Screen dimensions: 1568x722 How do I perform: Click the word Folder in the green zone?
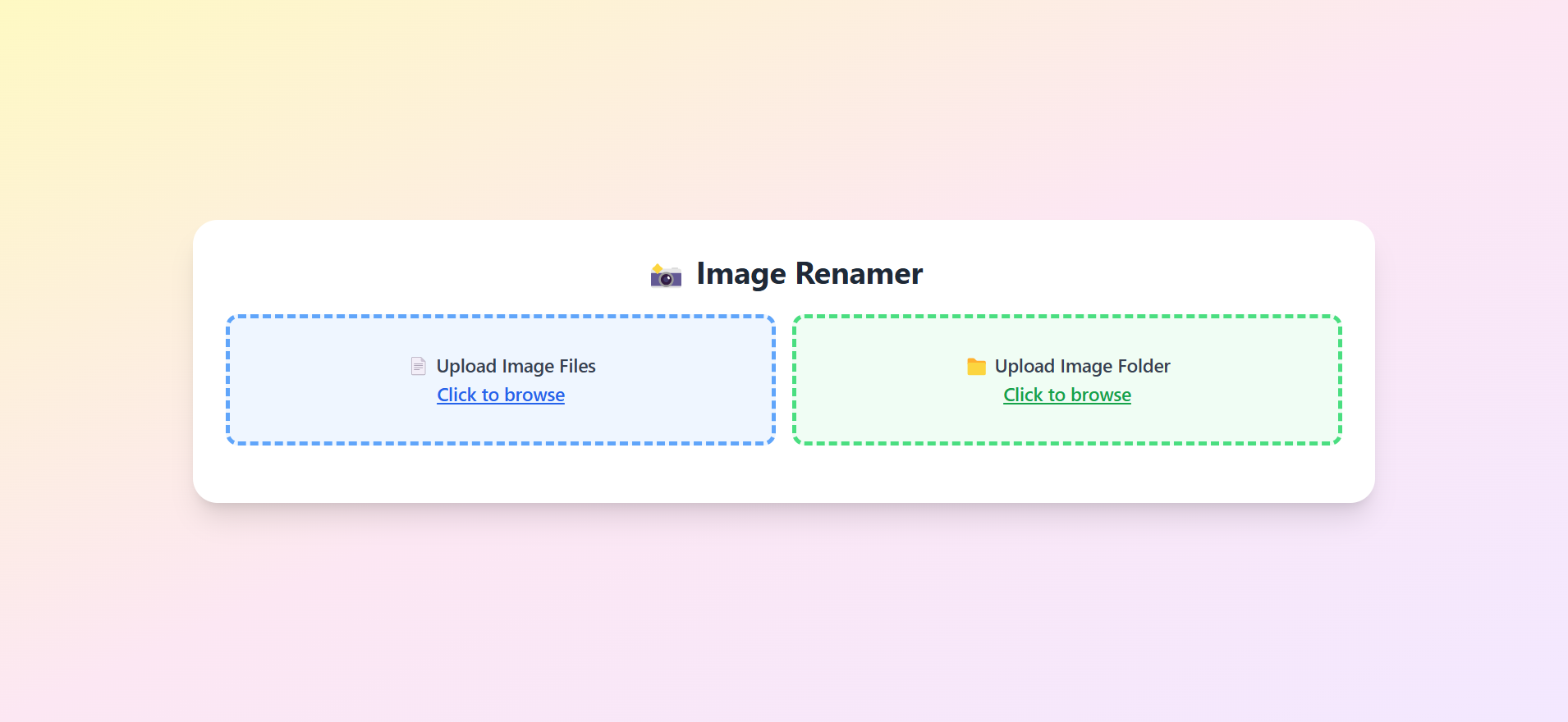click(x=1144, y=366)
